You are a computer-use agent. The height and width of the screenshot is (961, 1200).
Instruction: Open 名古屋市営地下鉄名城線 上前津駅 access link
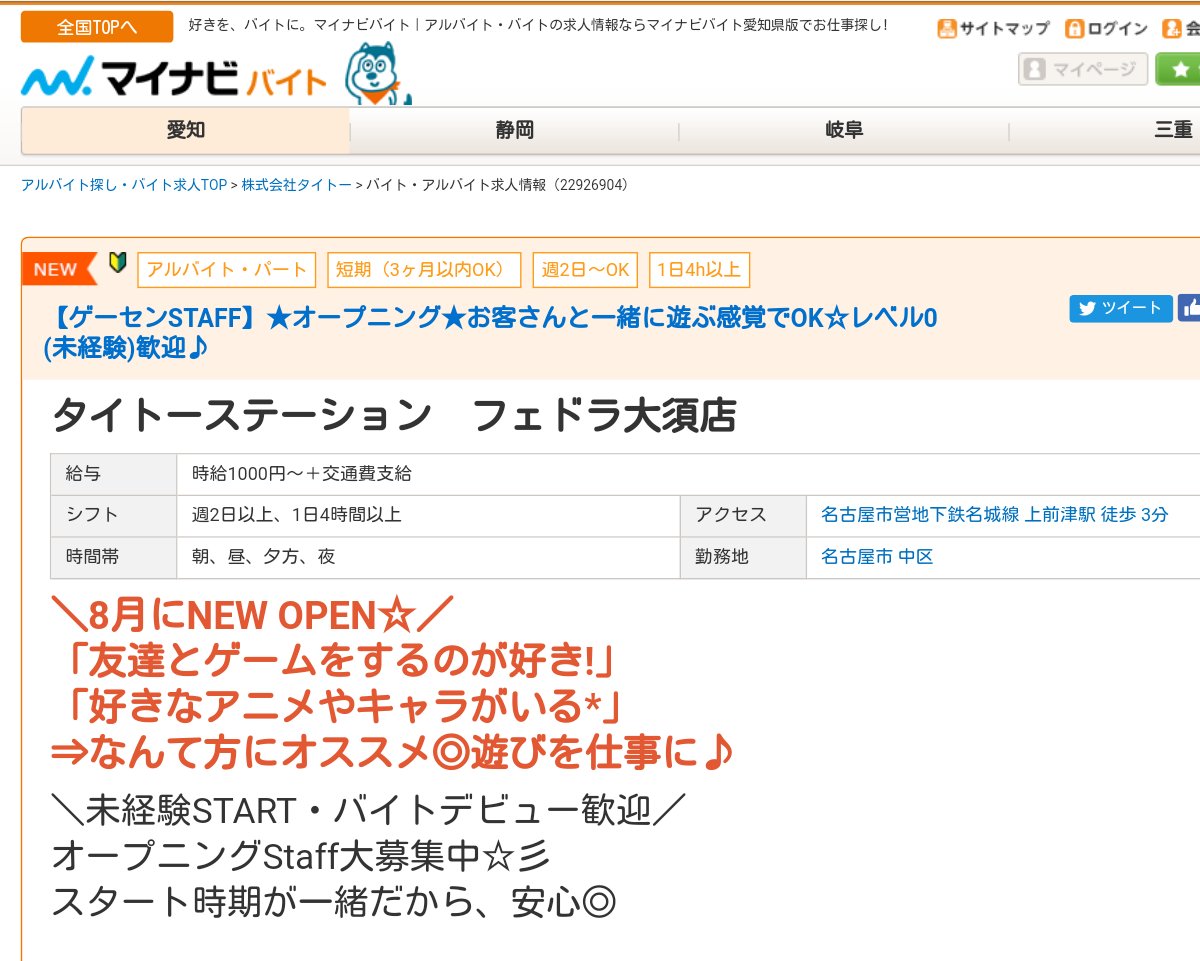tap(994, 515)
